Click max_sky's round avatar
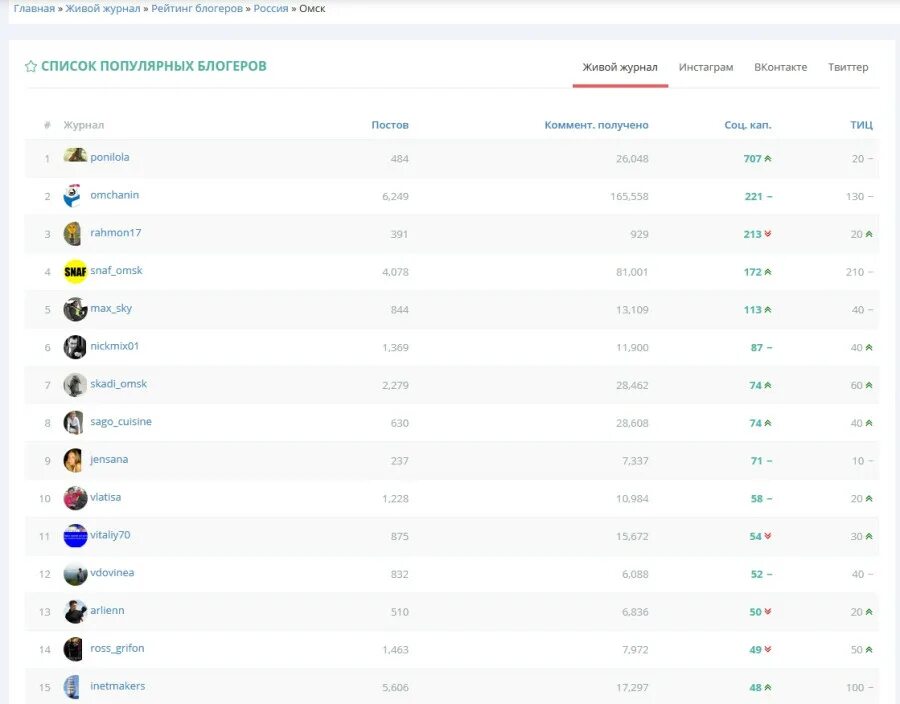Viewport: 900px width, 704px height. click(75, 309)
